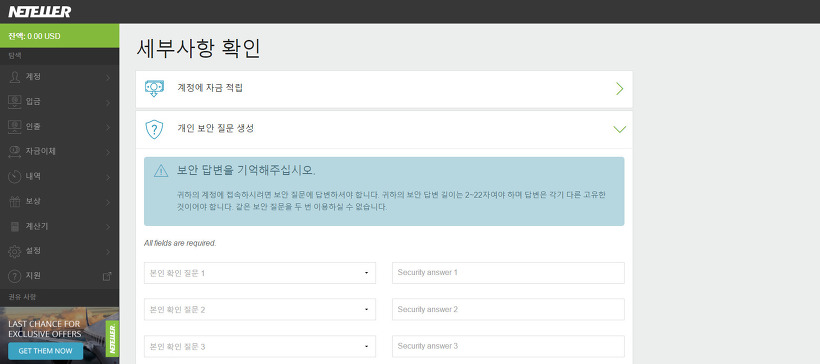Click the 설정 settings gear icon
Viewport: 820px width, 364px height.
point(15,251)
